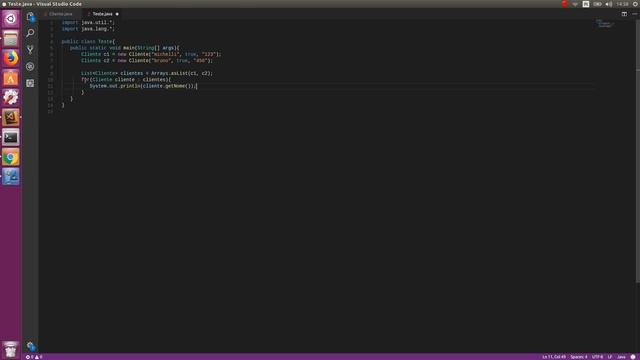The height and width of the screenshot is (360, 640).
Task: Click the launcher icon below Chrome
Action: [11, 176]
